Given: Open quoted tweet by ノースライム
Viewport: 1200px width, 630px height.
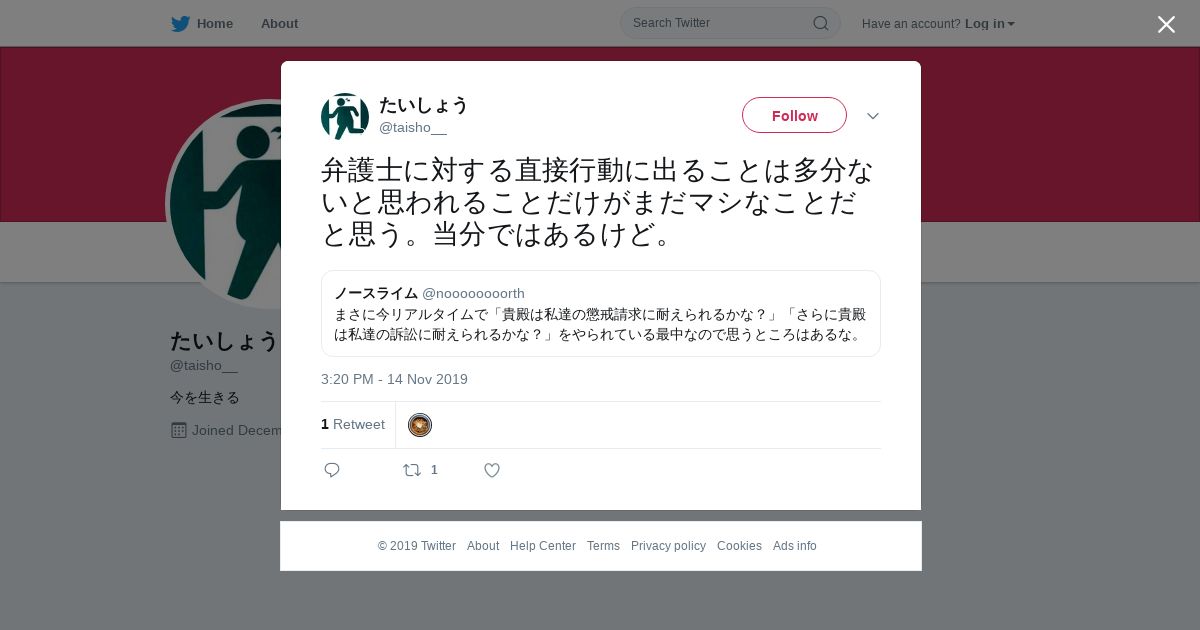Looking at the screenshot, I should tap(601, 314).
